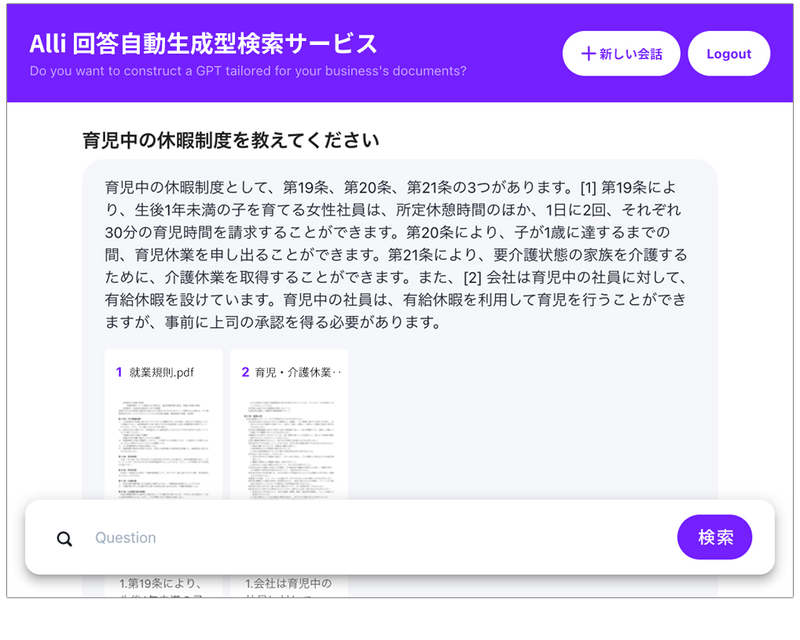This screenshot has width=800, height=640.
Task: Click the magnifying glass search icon
Action: (64, 537)
